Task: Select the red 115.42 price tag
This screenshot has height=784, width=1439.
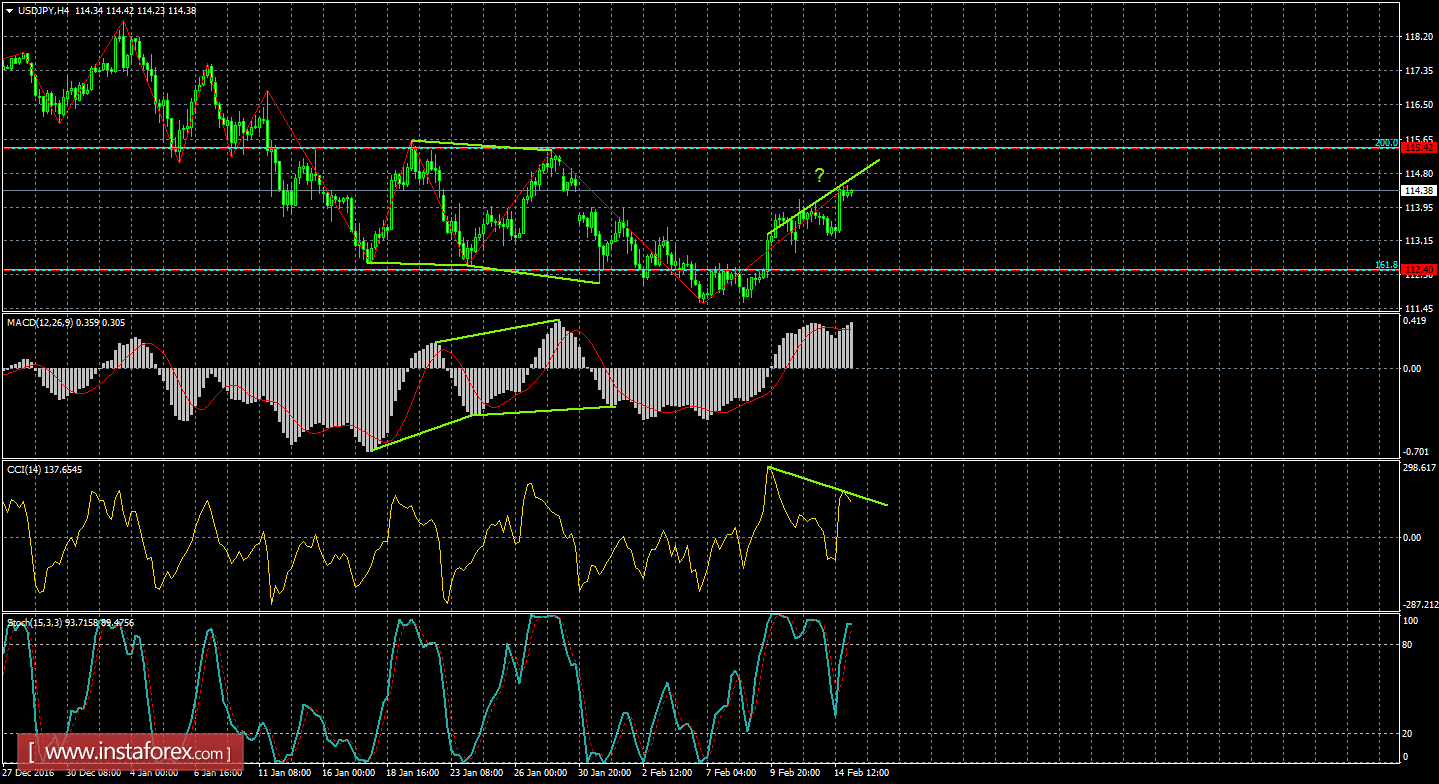Action: tap(1417, 147)
